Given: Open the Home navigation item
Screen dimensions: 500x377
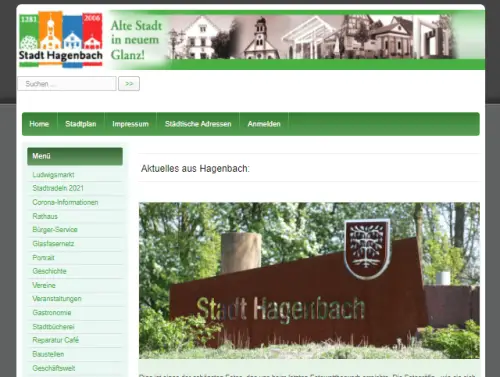Looking at the screenshot, I should 39,124.
